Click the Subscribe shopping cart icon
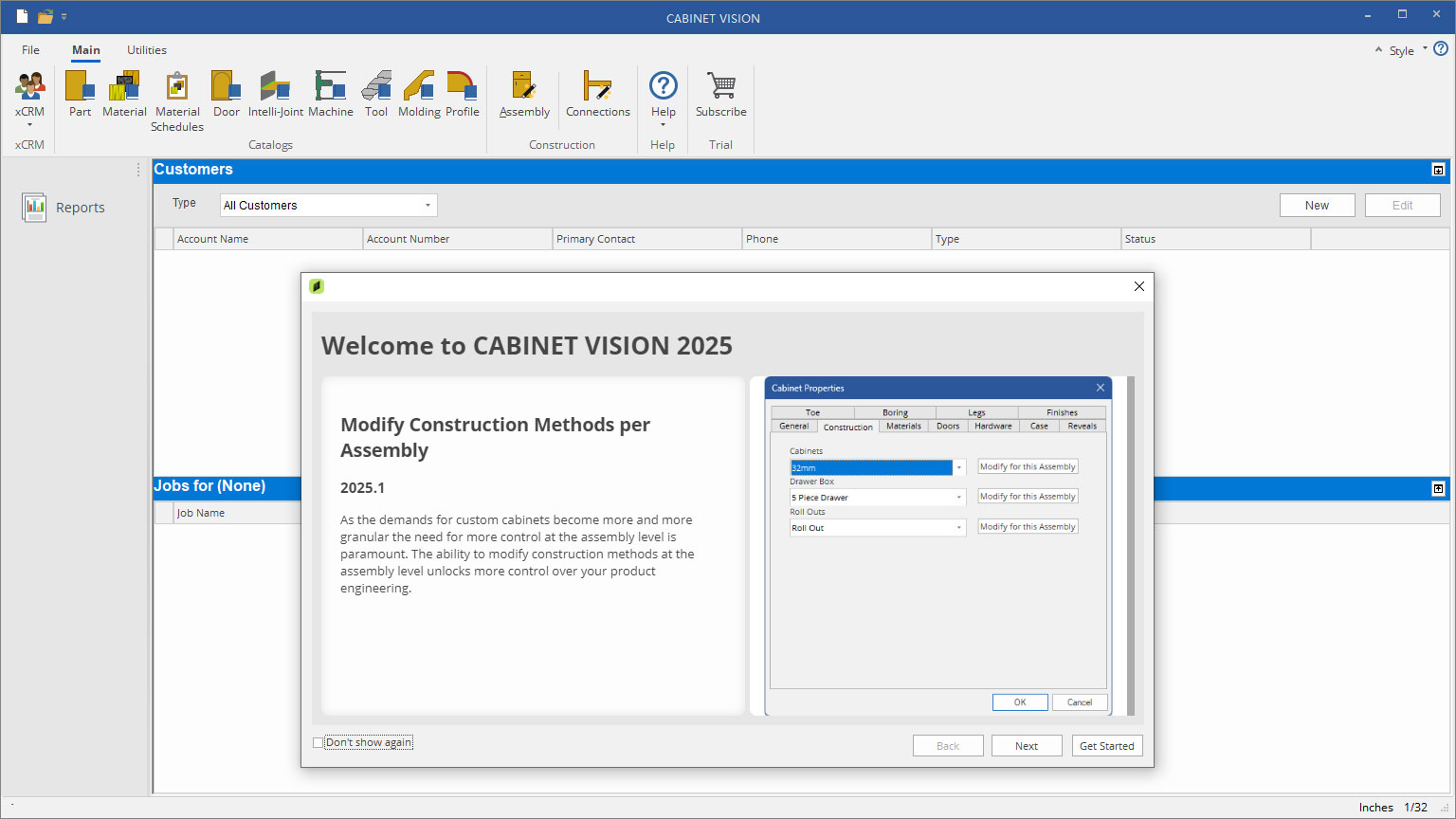1456x819 pixels. click(x=720, y=92)
